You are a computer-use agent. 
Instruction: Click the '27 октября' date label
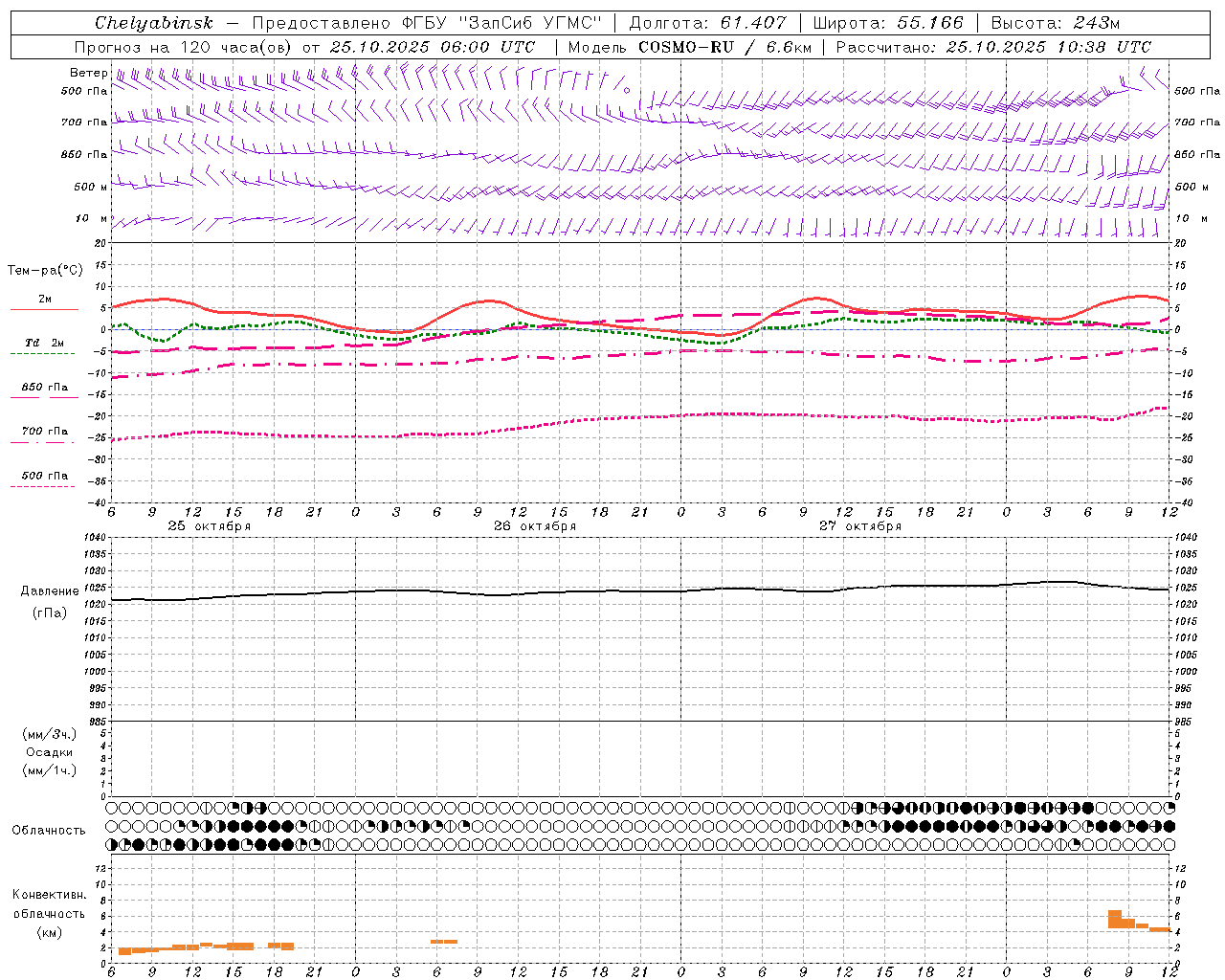point(860,526)
